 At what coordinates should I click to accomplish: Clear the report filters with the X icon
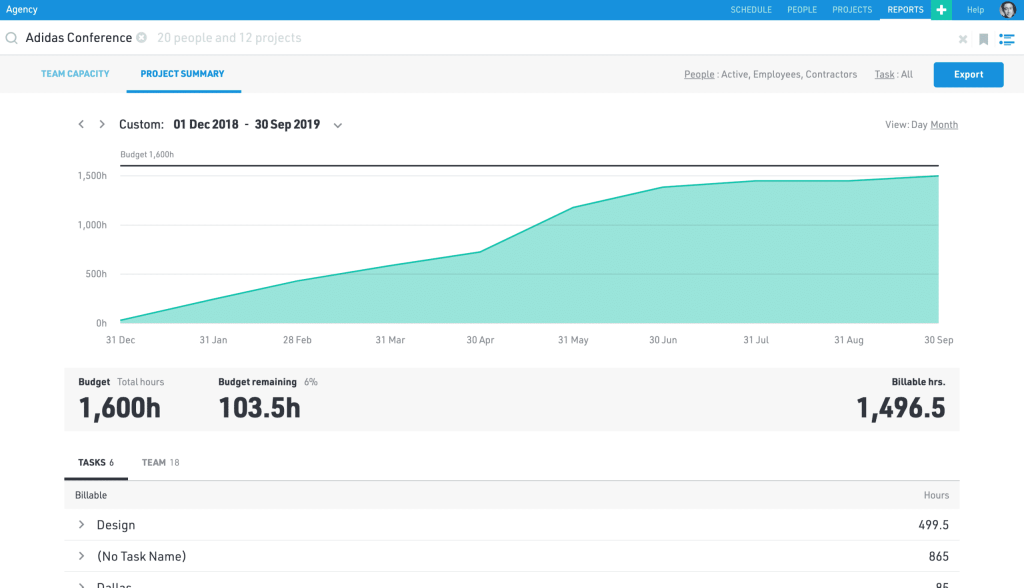click(962, 39)
